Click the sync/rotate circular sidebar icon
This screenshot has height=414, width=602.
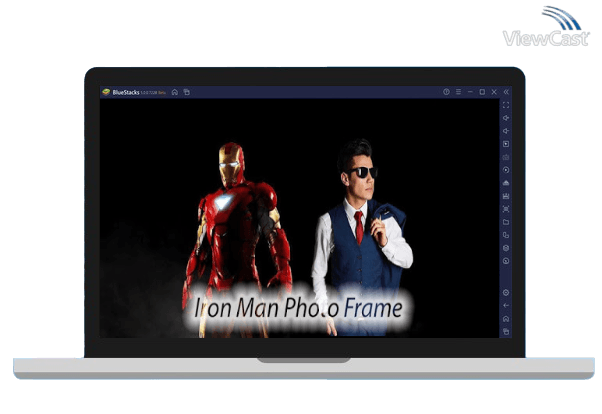[x=506, y=170]
